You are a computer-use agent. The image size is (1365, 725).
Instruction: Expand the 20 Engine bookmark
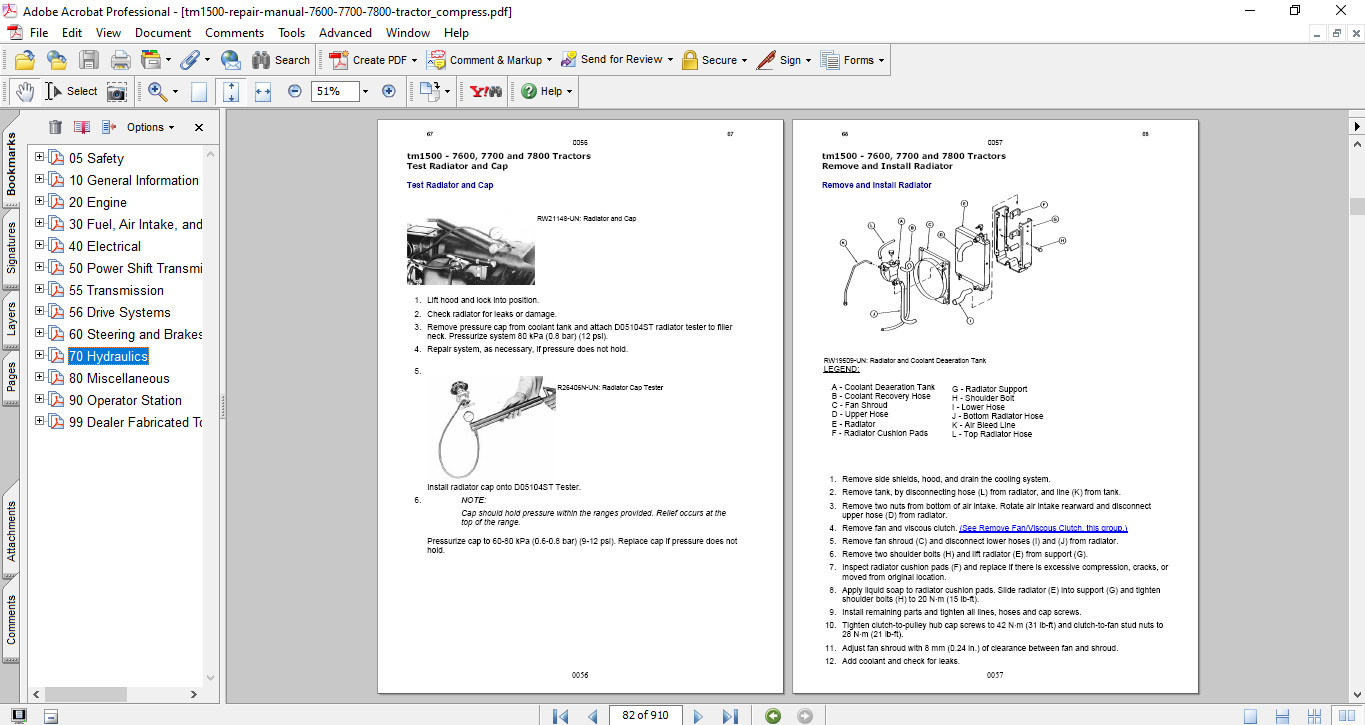pyautogui.click(x=37, y=202)
